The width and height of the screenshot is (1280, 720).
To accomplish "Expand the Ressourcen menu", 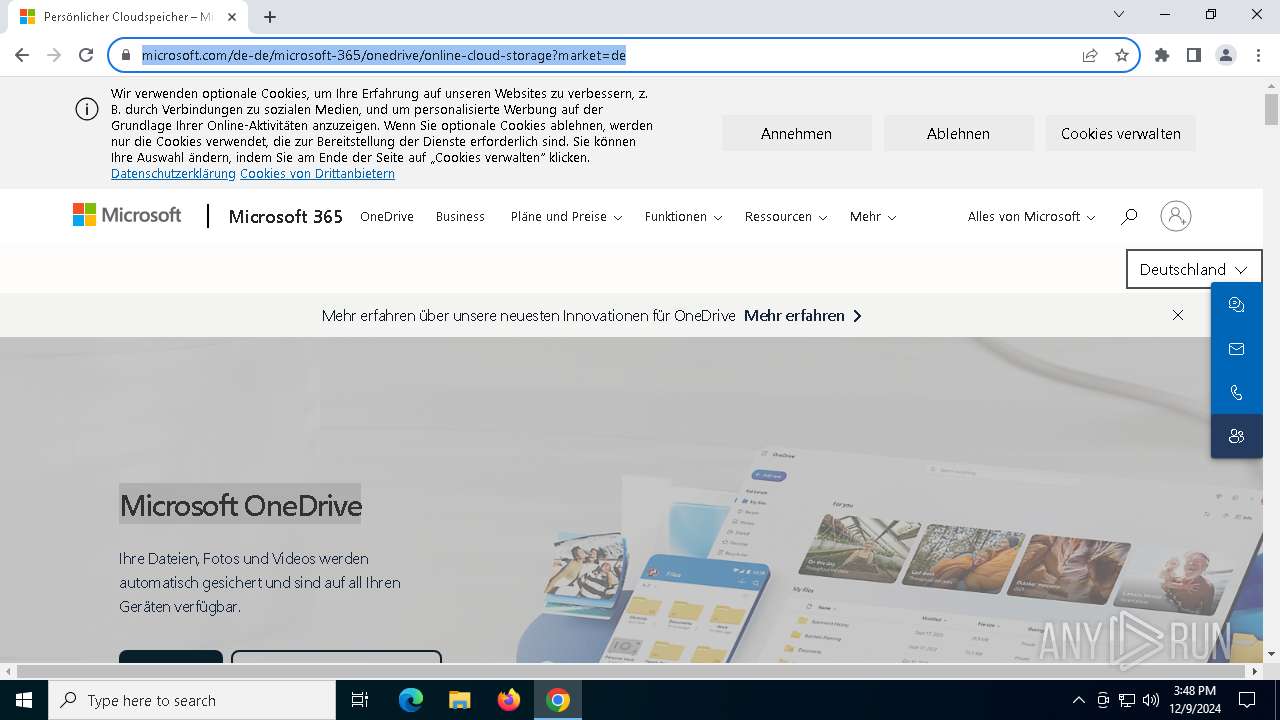I will (x=786, y=216).
